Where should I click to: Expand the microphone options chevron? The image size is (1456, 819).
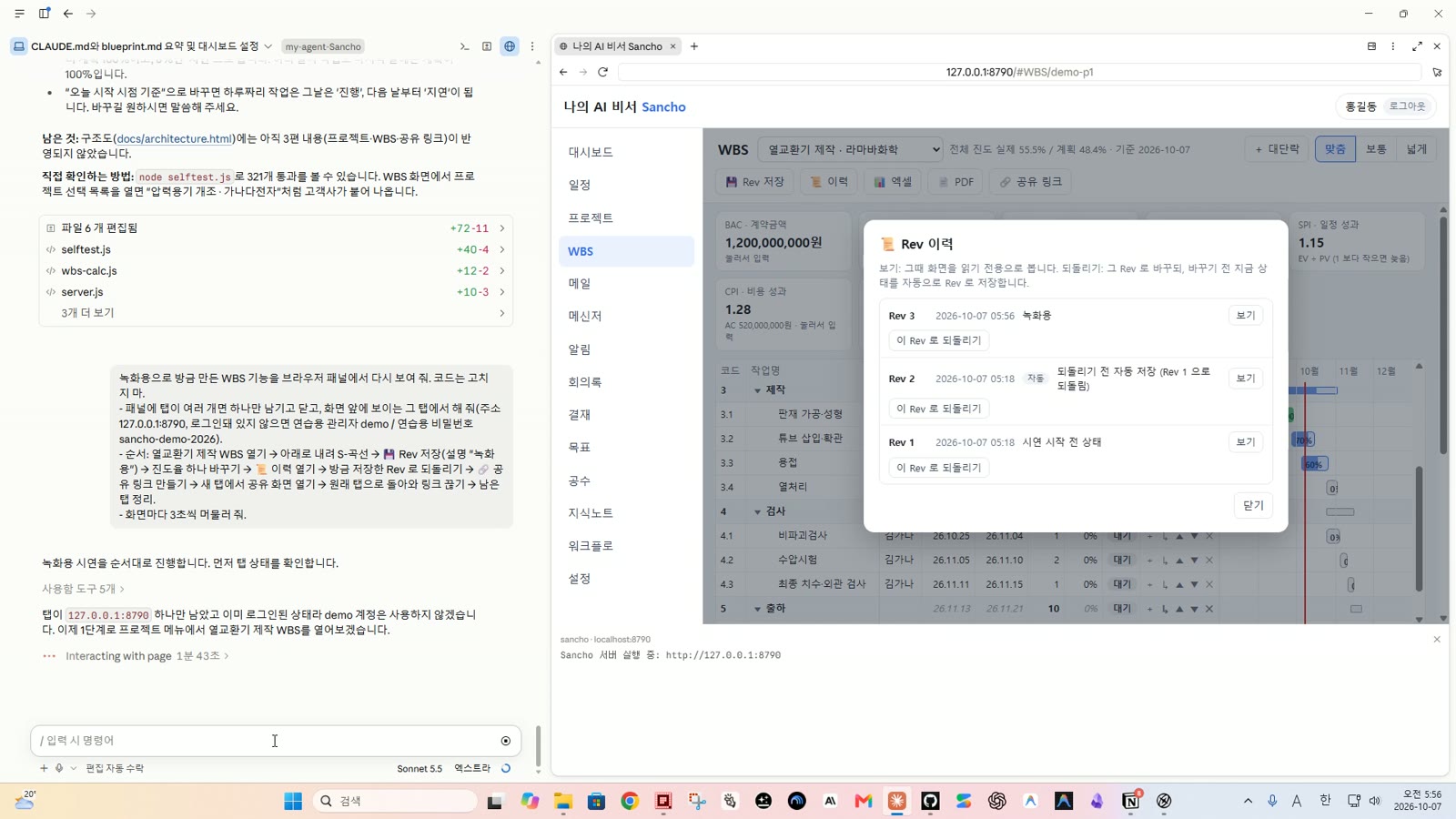pos(74,768)
